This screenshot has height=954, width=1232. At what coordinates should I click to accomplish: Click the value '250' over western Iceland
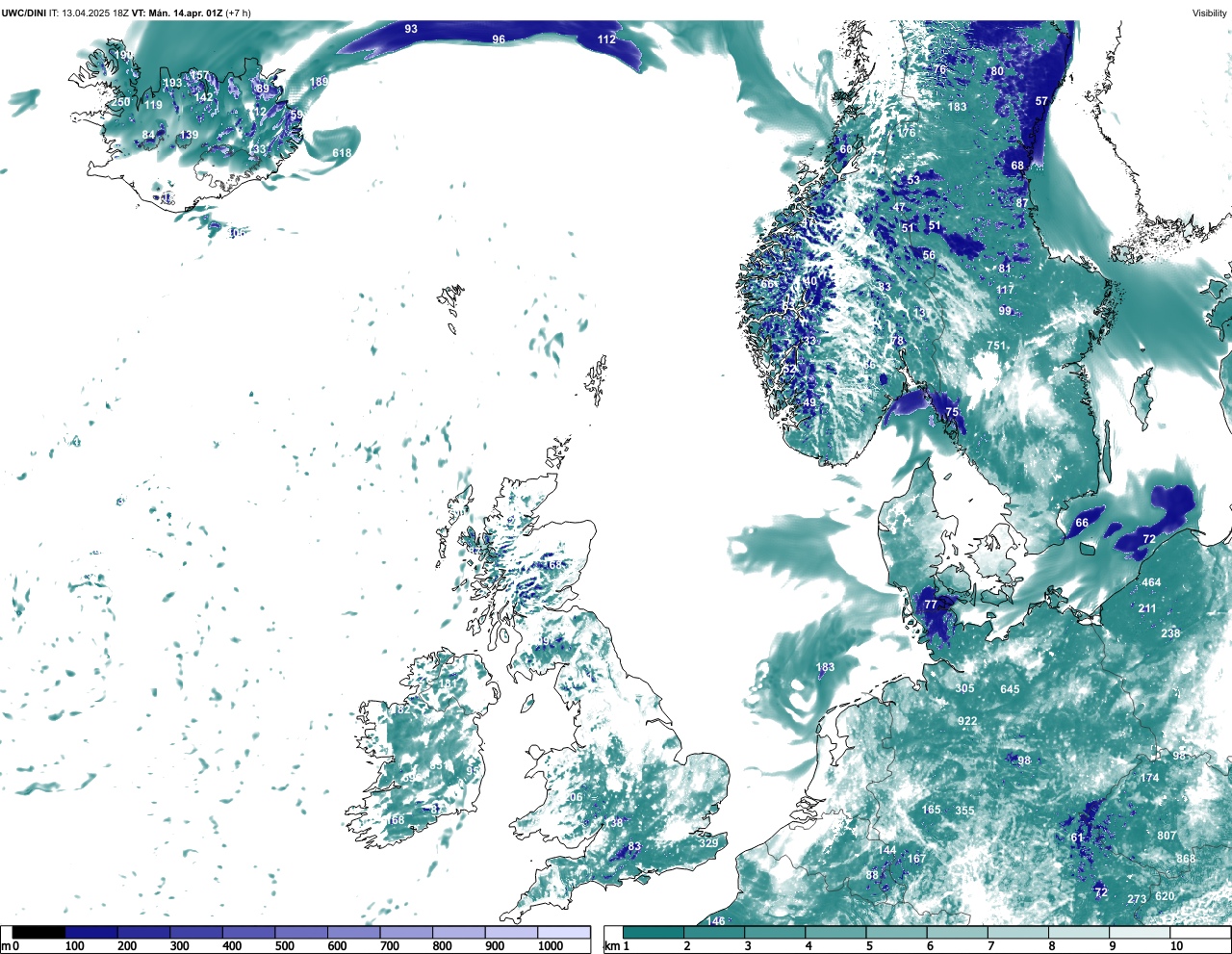click(x=120, y=102)
